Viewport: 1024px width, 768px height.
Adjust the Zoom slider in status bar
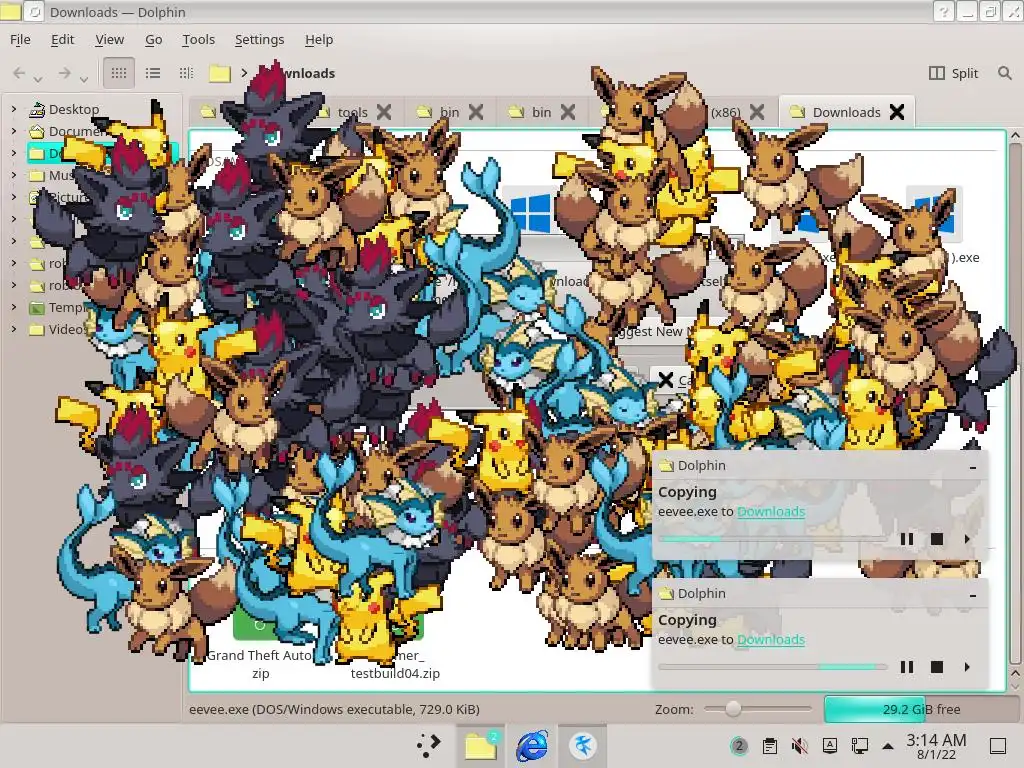(x=758, y=709)
